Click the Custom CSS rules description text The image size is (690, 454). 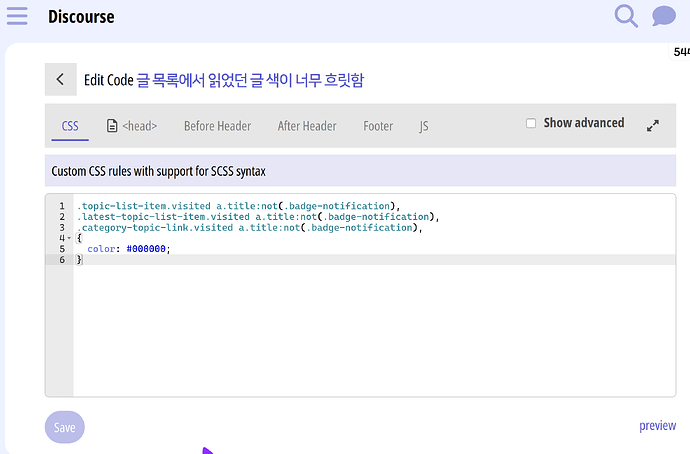[158, 171]
